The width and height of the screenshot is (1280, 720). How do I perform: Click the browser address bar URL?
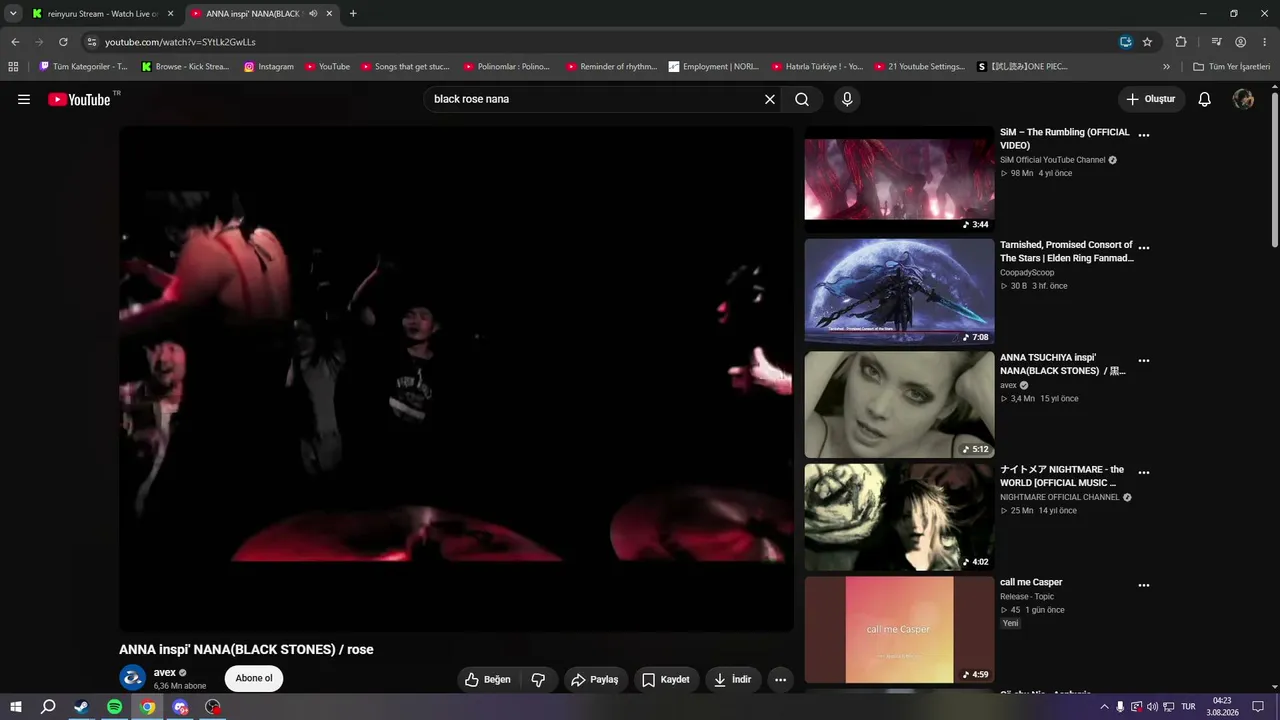point(180,42)
